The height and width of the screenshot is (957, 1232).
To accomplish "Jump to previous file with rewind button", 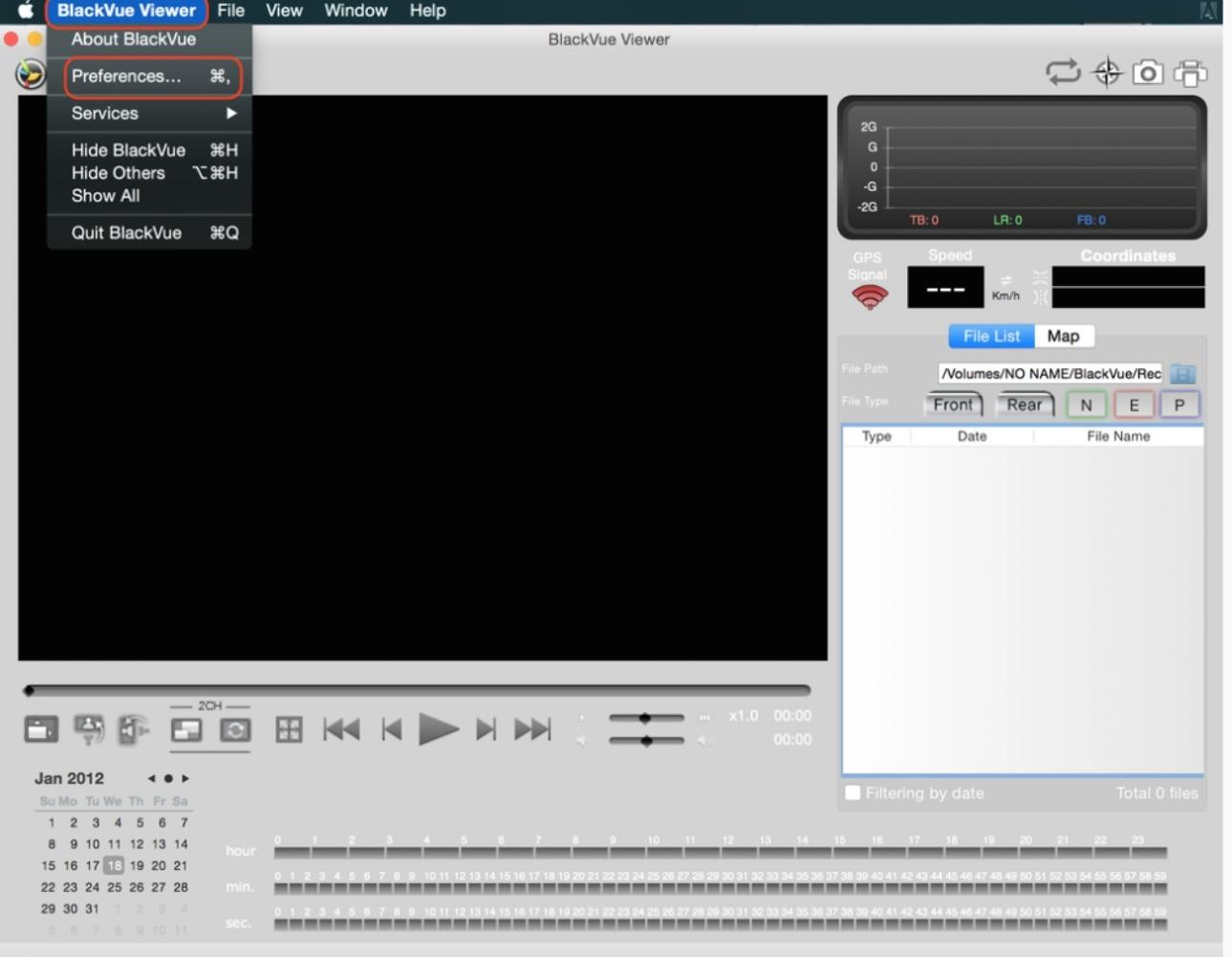I will click(x=341, y=730).
